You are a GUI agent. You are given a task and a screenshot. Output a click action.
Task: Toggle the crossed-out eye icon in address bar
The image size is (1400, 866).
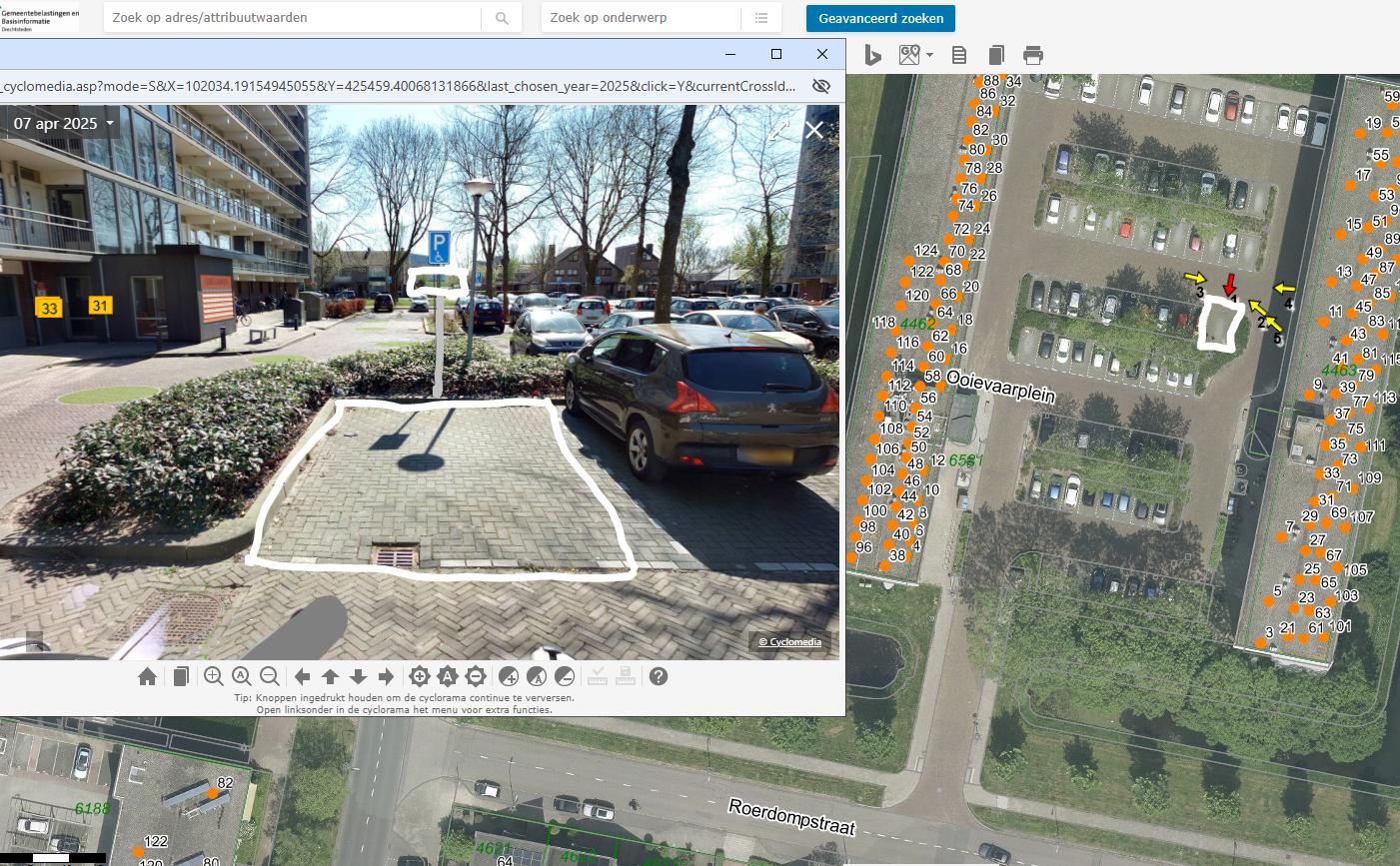[820, 86]
